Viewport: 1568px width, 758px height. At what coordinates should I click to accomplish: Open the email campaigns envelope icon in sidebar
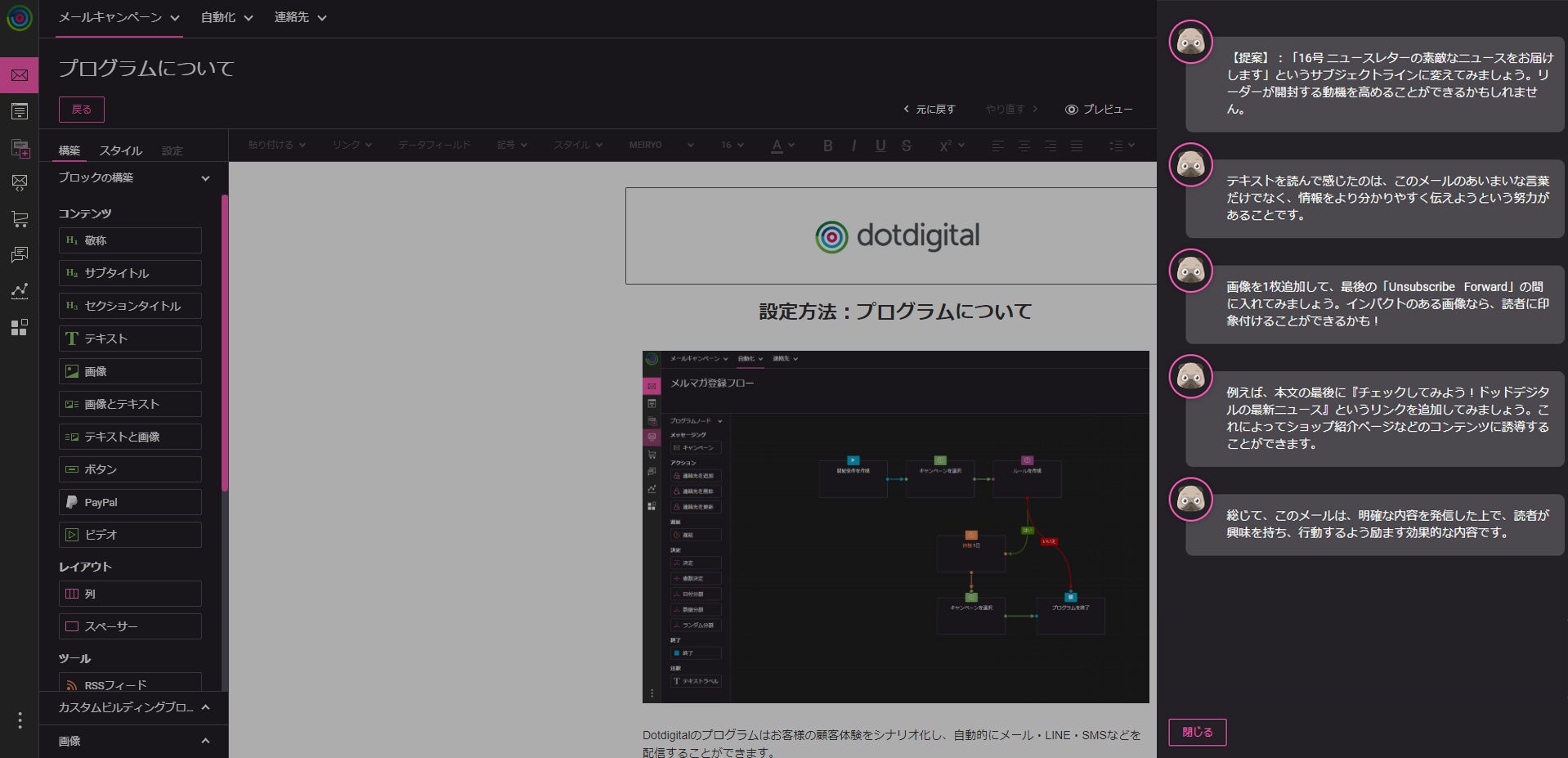(x=20, y=75)
